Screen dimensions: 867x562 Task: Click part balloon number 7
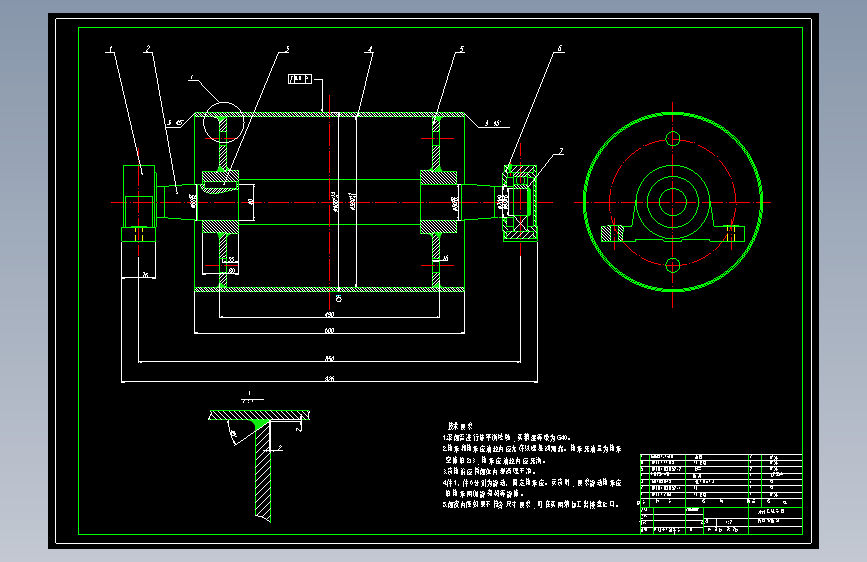tap(561, 151)
